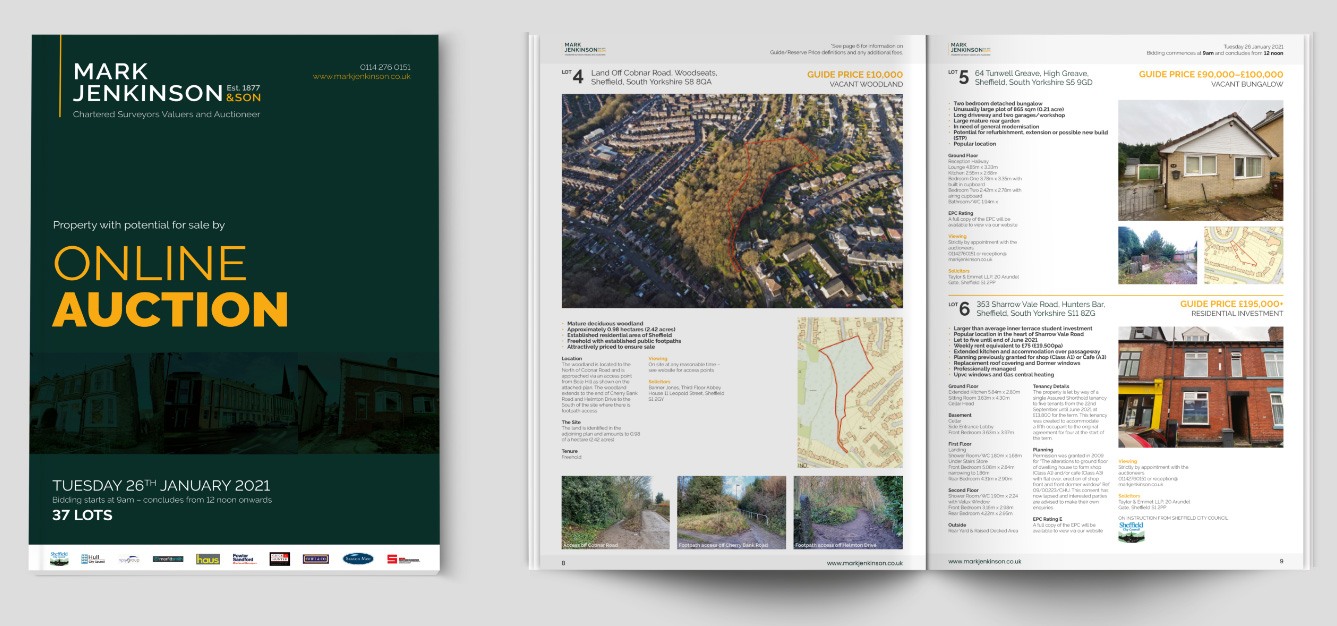Click the Lot 5 location map thumbnail

coord(1243,255)
